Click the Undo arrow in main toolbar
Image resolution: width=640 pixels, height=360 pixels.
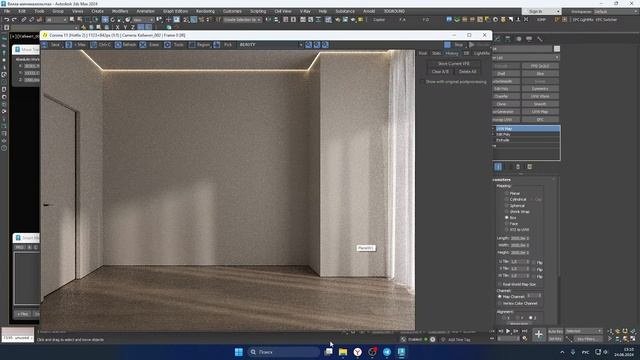coord(7,20)
